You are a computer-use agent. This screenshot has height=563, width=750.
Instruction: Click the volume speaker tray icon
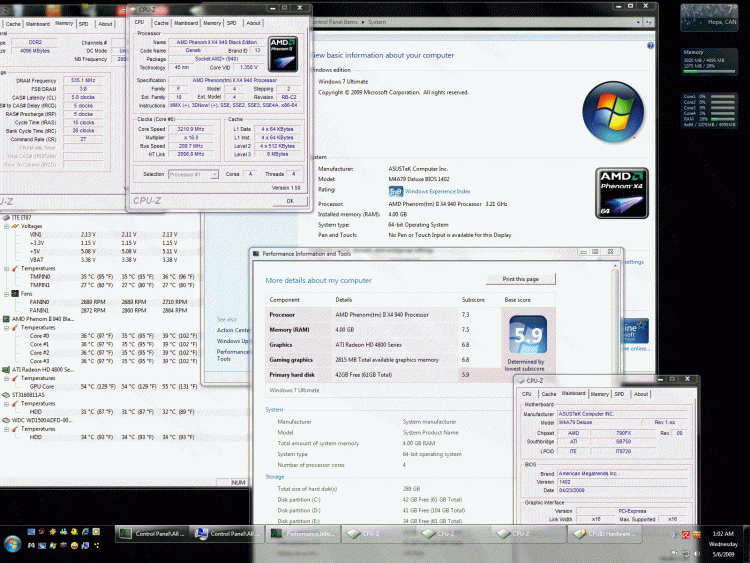point(696,554)
